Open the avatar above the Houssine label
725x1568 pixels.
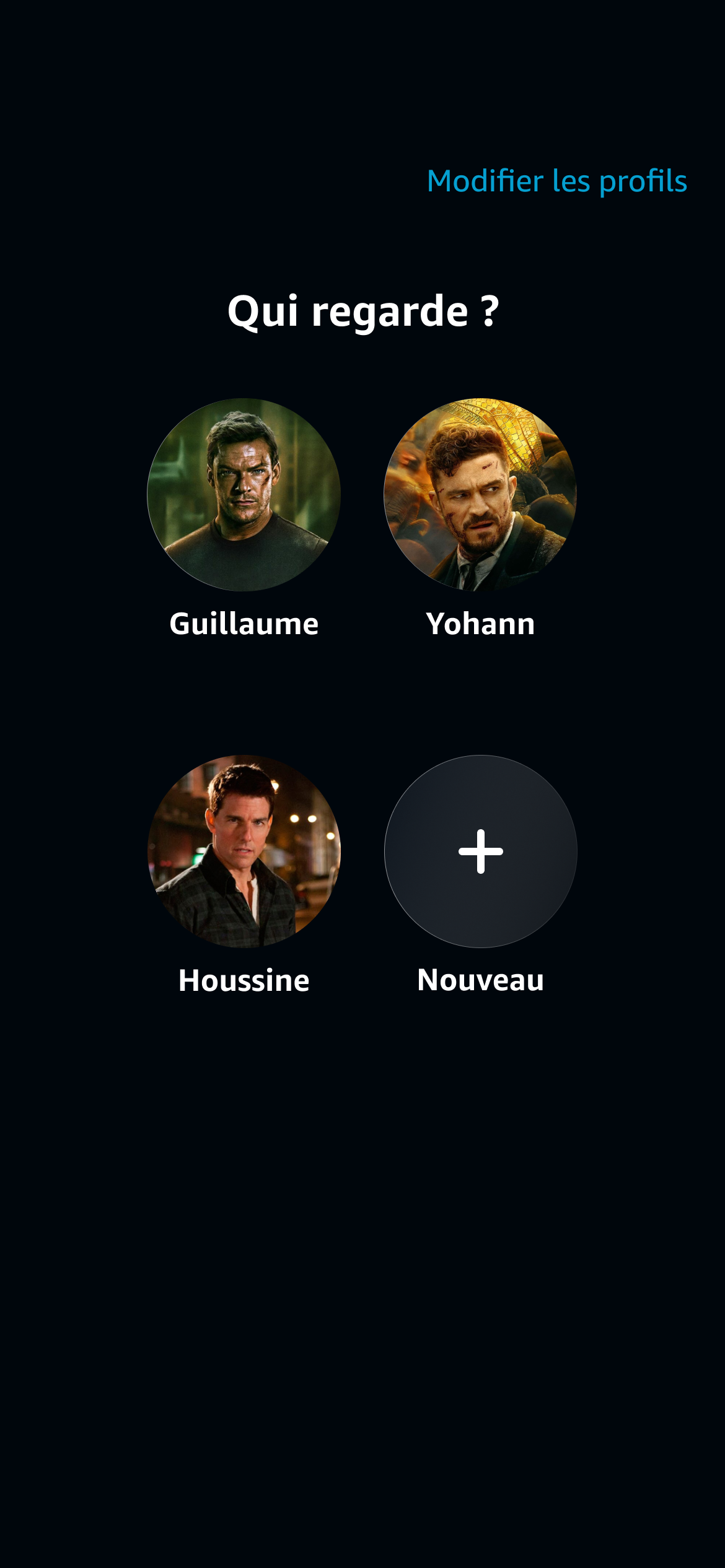(244, 851)
